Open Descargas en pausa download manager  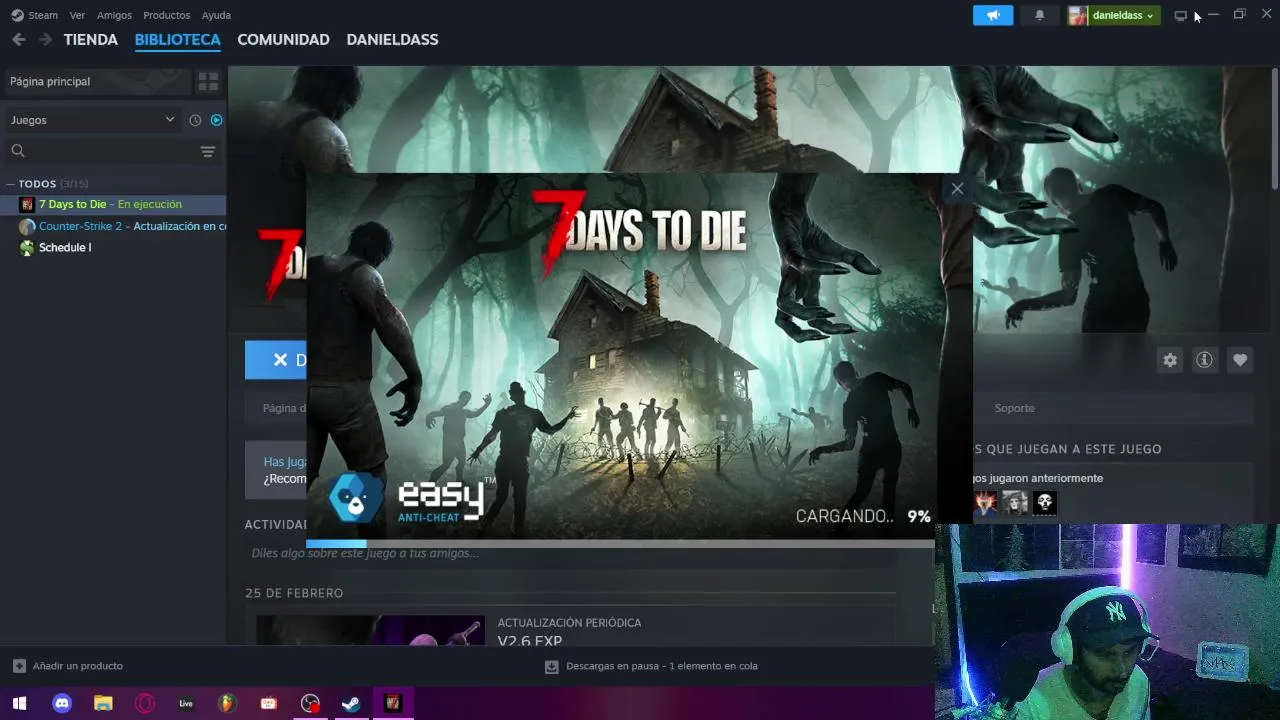pyautogui.click(x=662, y=666)
